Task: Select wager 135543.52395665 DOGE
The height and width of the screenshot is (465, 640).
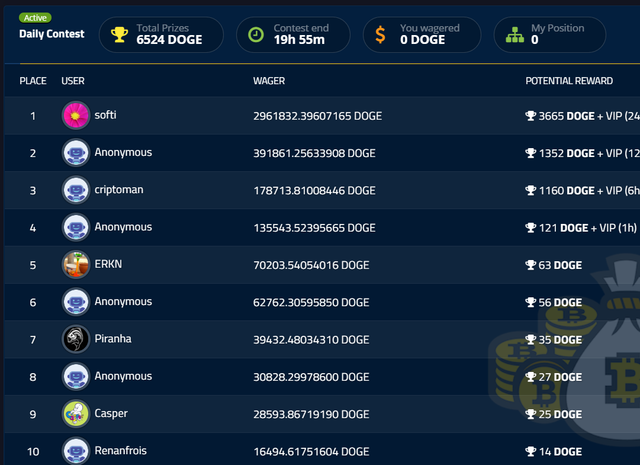Action: (314, 228)
